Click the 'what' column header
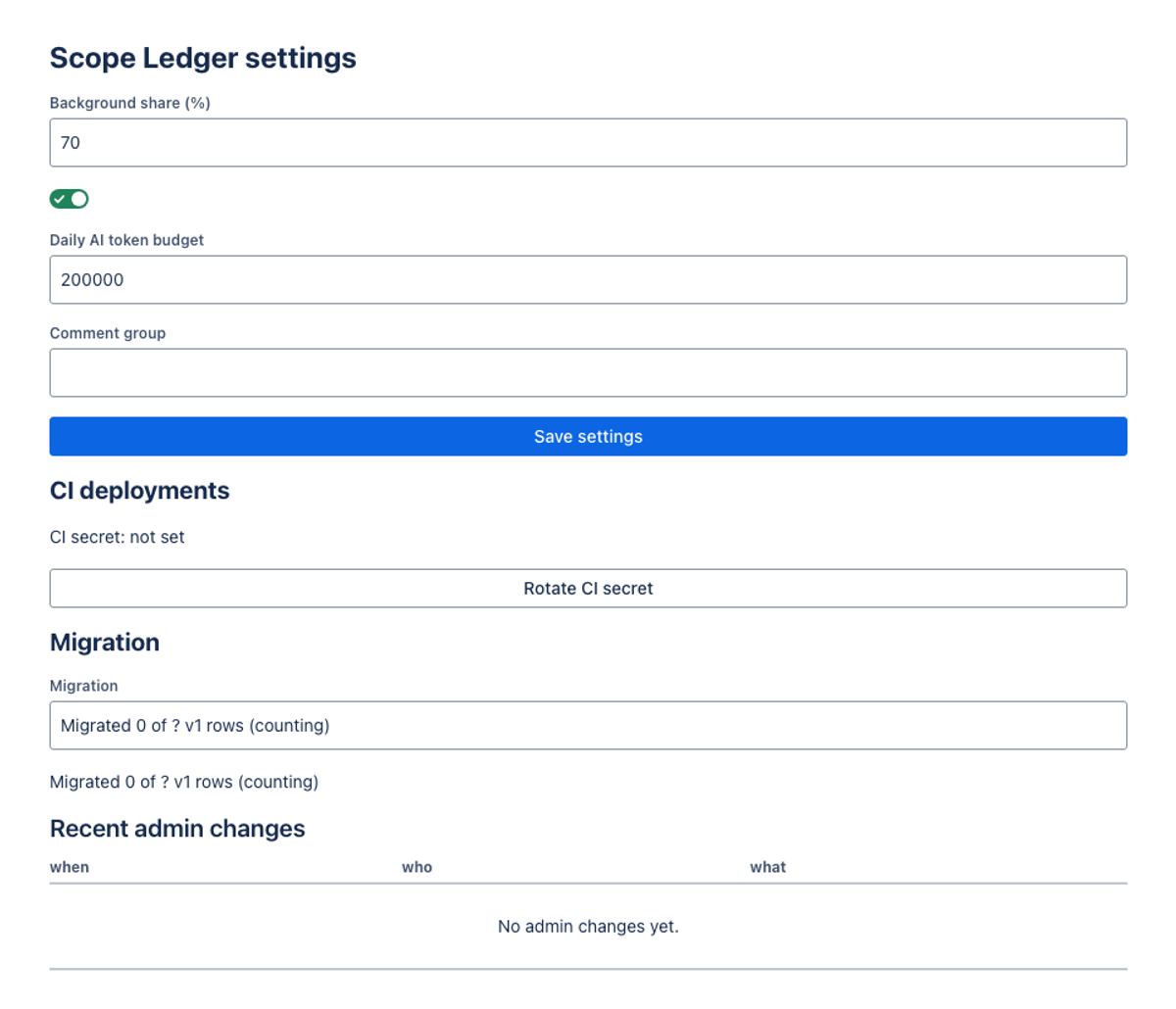This screenshot has height=1009, width=1176. [x=768, y=867]
